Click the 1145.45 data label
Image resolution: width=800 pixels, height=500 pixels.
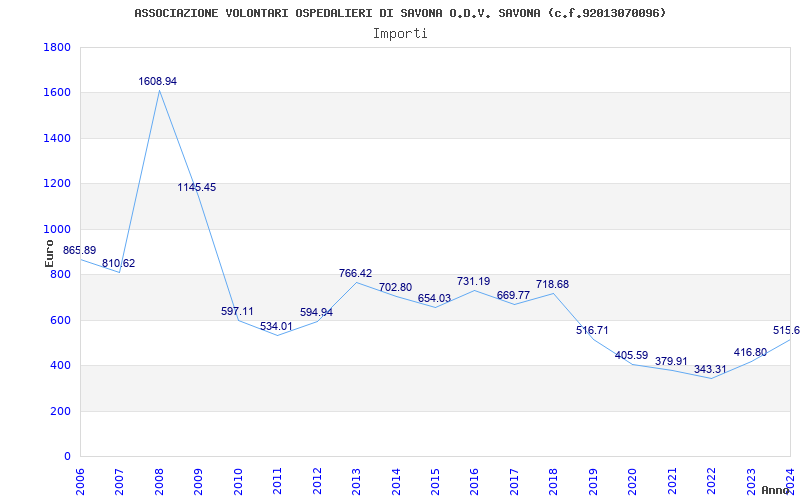tap(197, 187)
